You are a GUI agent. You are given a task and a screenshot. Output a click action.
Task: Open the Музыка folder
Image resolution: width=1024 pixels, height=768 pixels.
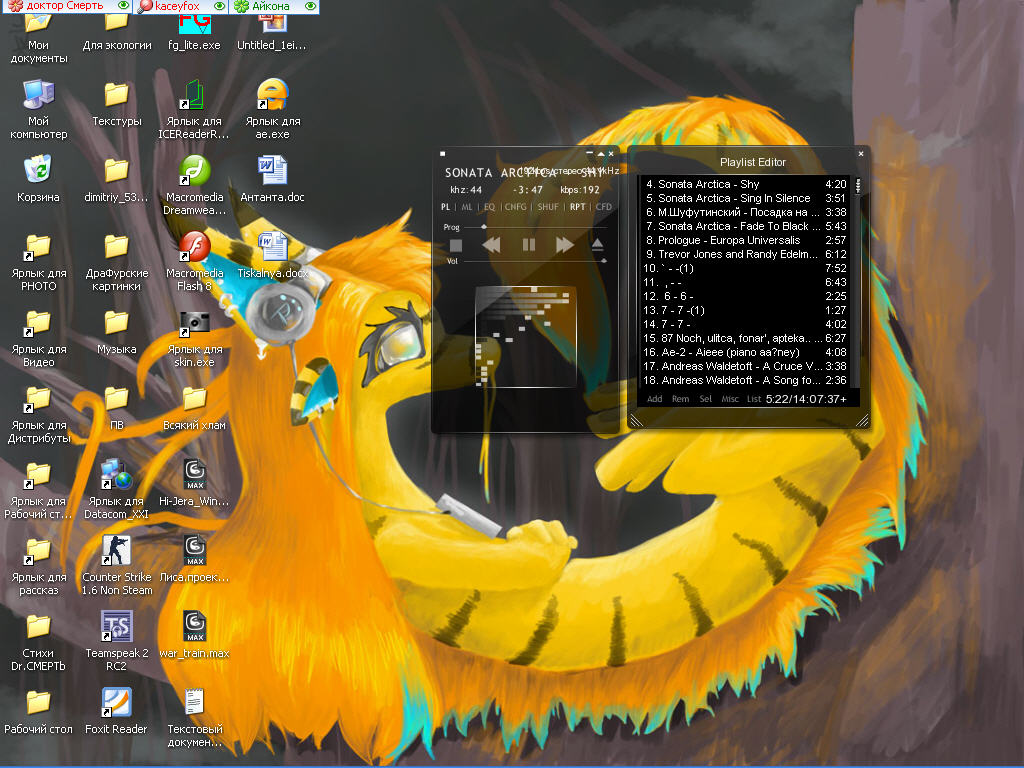click(x=116, y=324)
